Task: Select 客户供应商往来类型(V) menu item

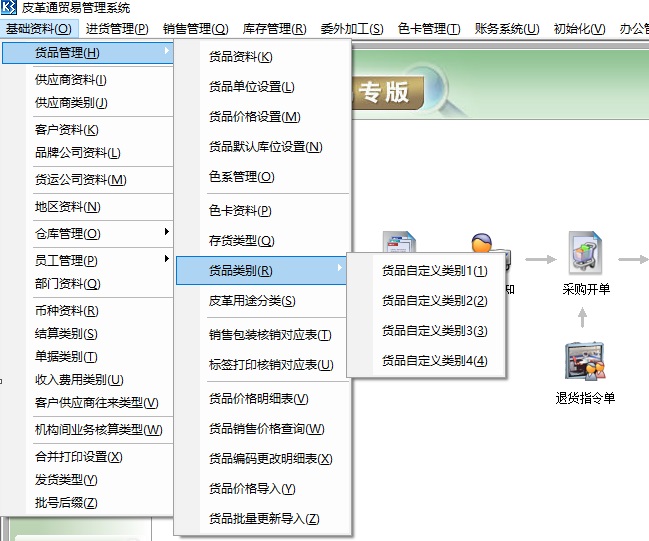Action: tap(99, 403)
